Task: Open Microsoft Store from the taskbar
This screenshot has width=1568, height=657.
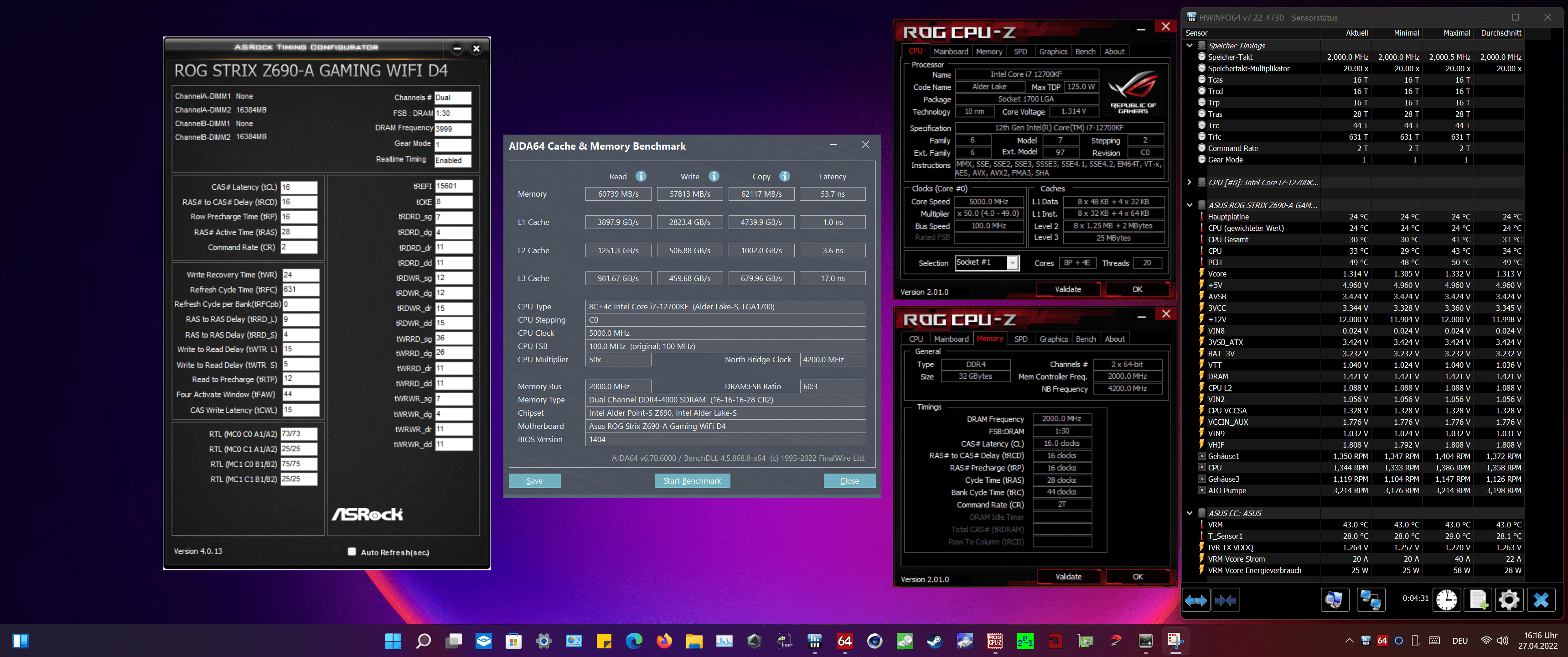Action: (x=514, y=641)
